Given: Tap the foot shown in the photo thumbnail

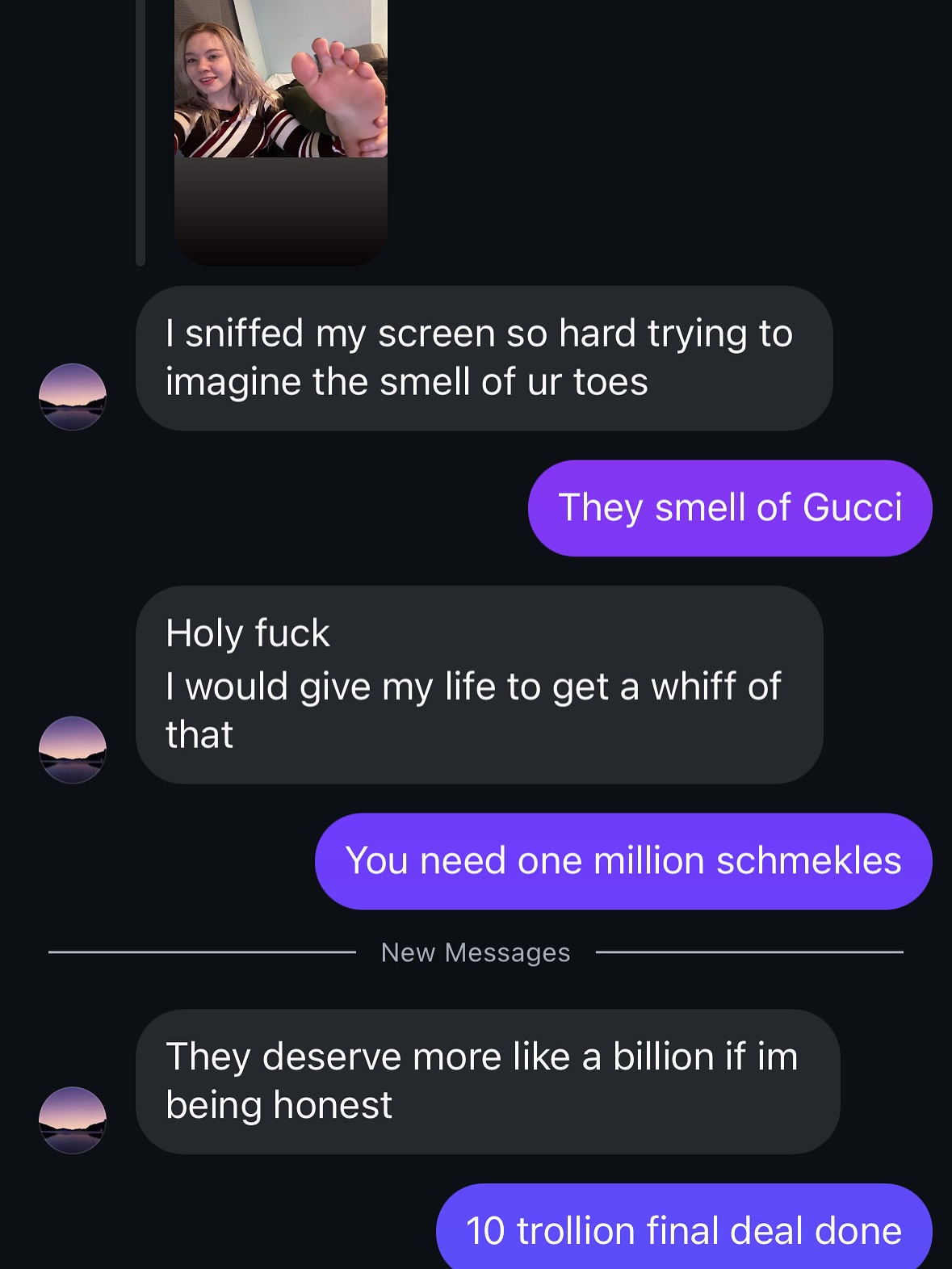Looking at the screenshot, I should coord(341,95).
